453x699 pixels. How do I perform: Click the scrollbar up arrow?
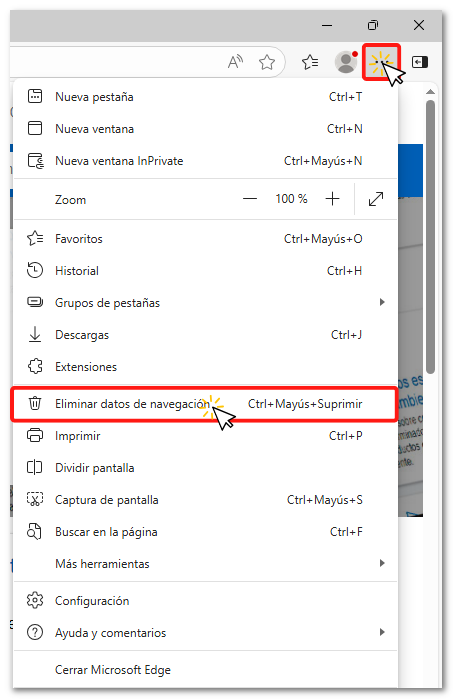[x=430, y=92]
